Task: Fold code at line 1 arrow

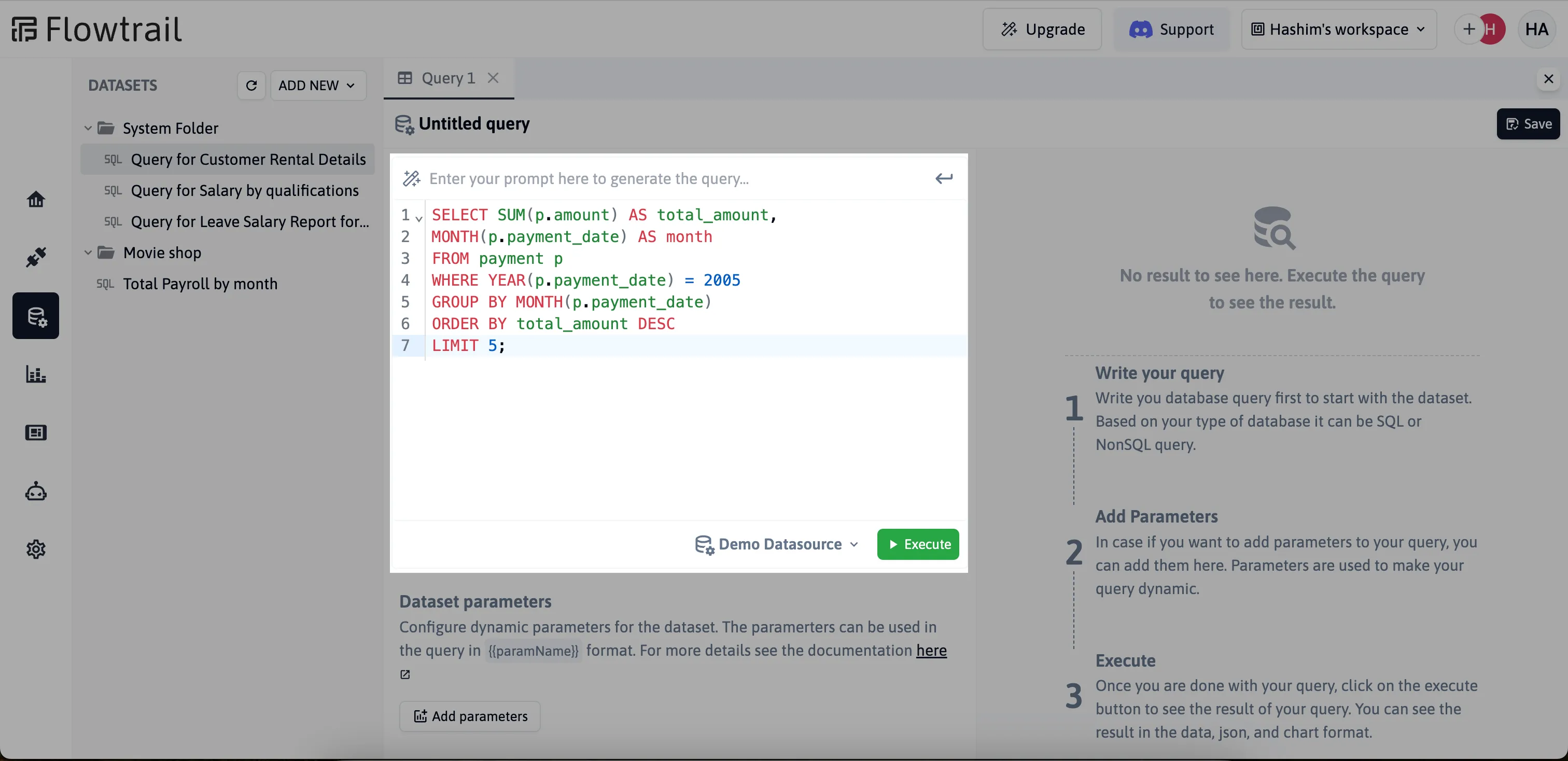Action: tap(419, 217)
